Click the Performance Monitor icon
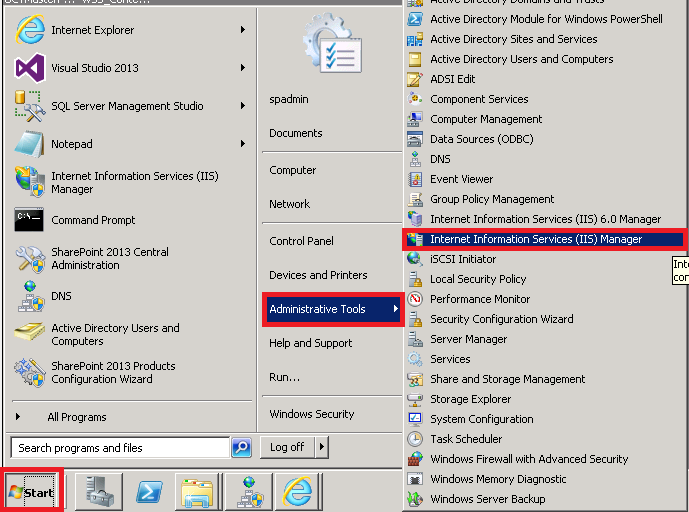This screenshot has width=689, height=512. (414, 299)
